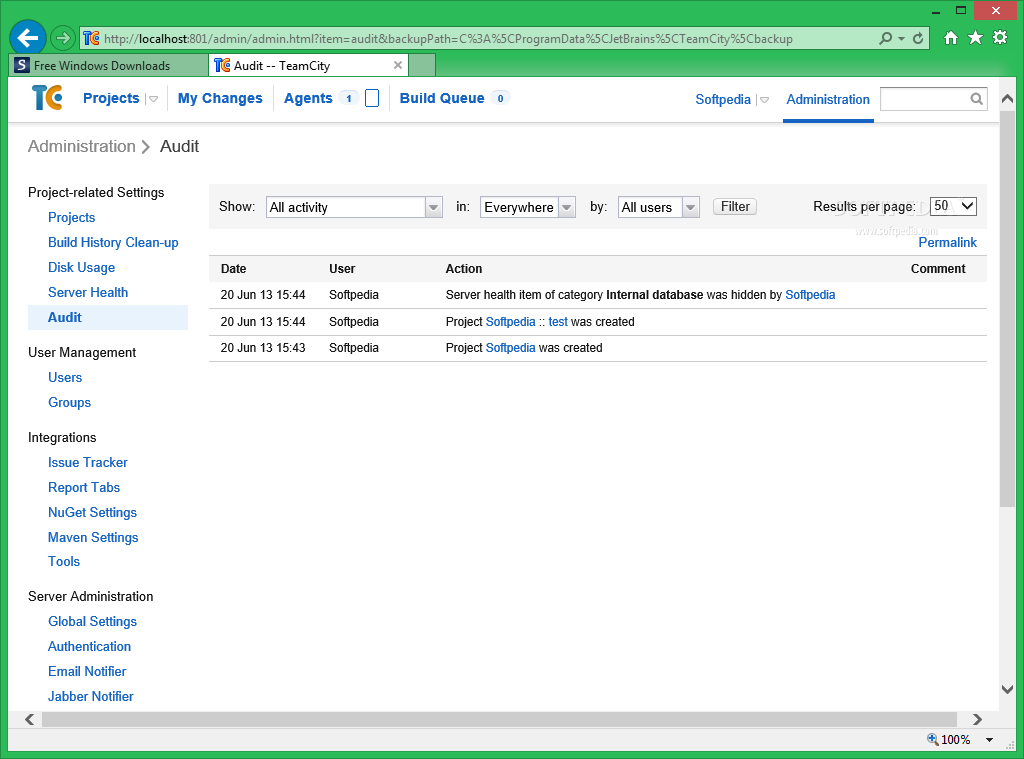Click the Build Queue count badge showing 0

(x=500, y=98)
